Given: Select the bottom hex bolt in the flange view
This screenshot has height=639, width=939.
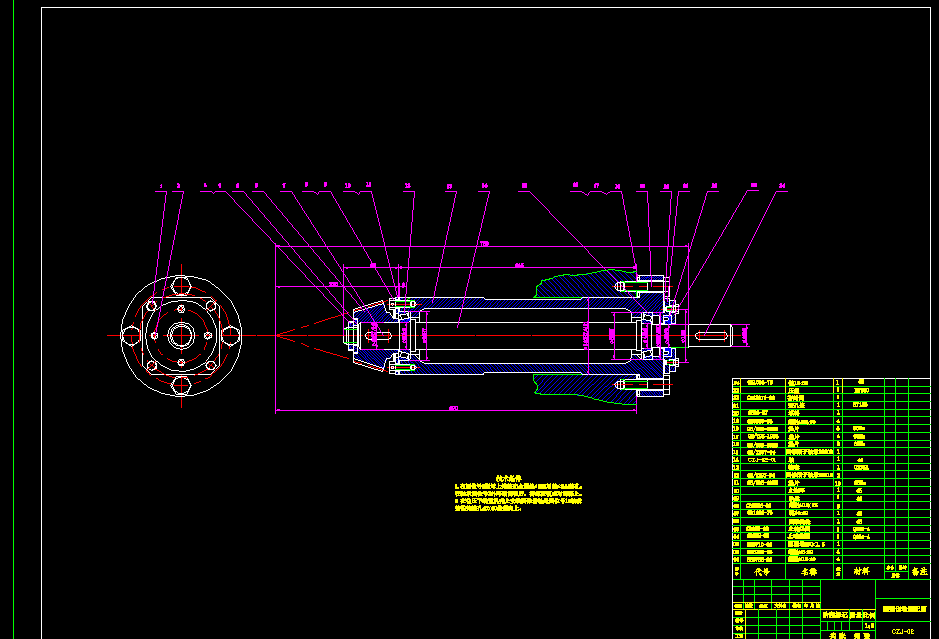Looking at the screenshot, I should (181, 386).
